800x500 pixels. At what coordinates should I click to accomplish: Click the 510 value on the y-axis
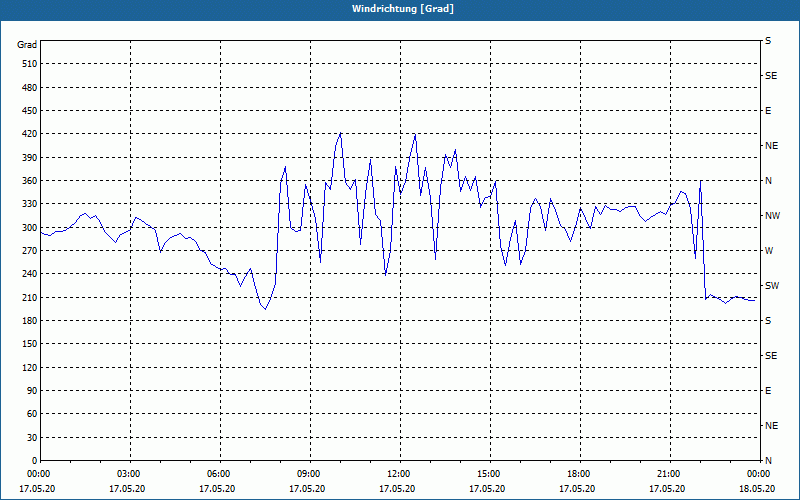pos(30,64)
